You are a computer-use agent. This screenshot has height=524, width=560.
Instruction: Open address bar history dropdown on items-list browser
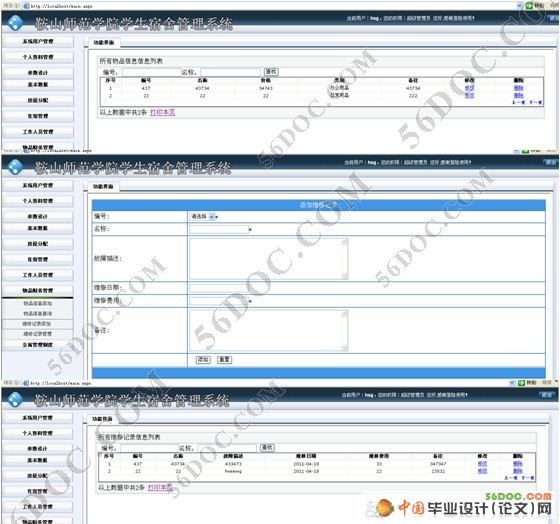pyautogui.click(x=519, y=5)
